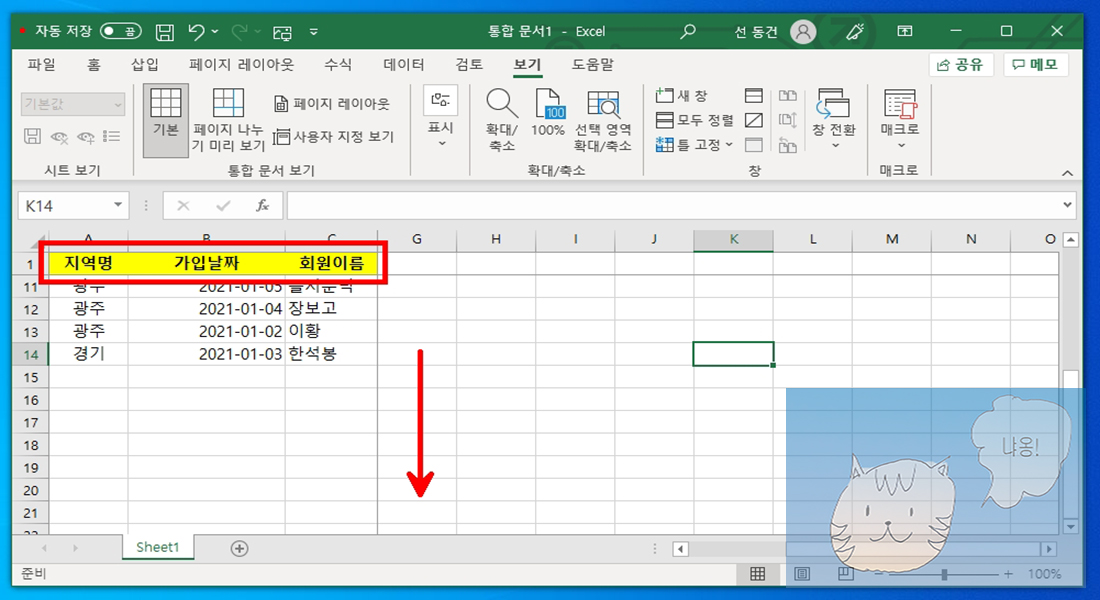This screenshot has width=1100, height=600.
Task: Switch to the 페이지 레이아웃 ribbon tab
Action: (241, 65)
